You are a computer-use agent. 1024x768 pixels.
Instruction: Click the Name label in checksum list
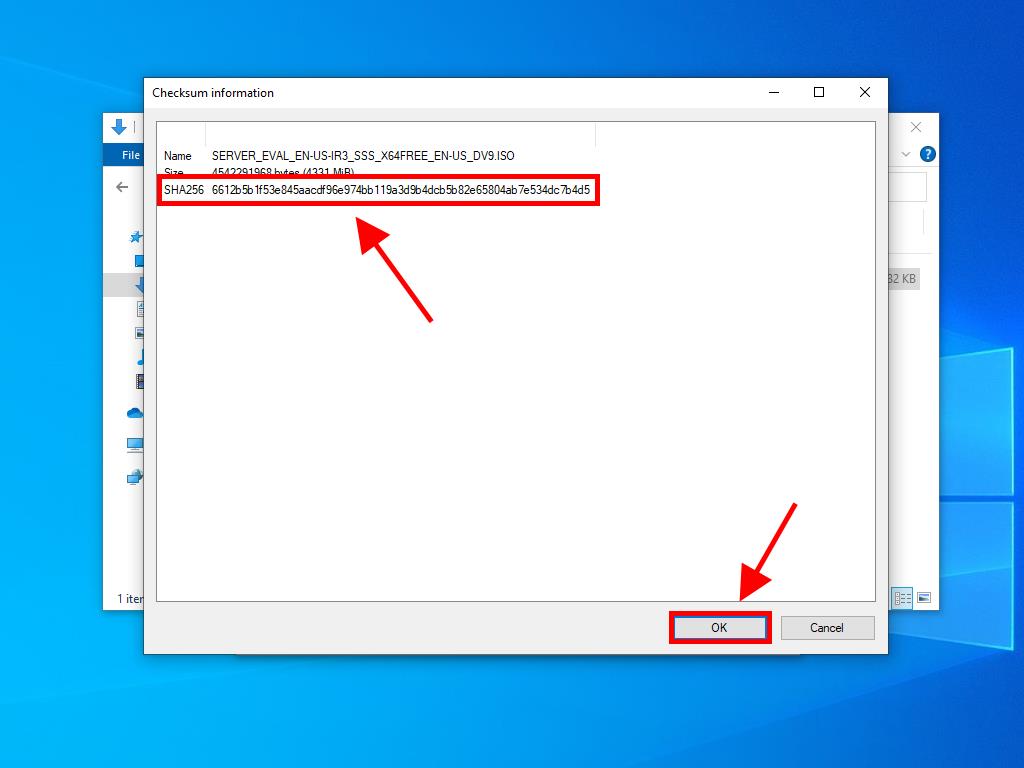[x=178, y=155]
